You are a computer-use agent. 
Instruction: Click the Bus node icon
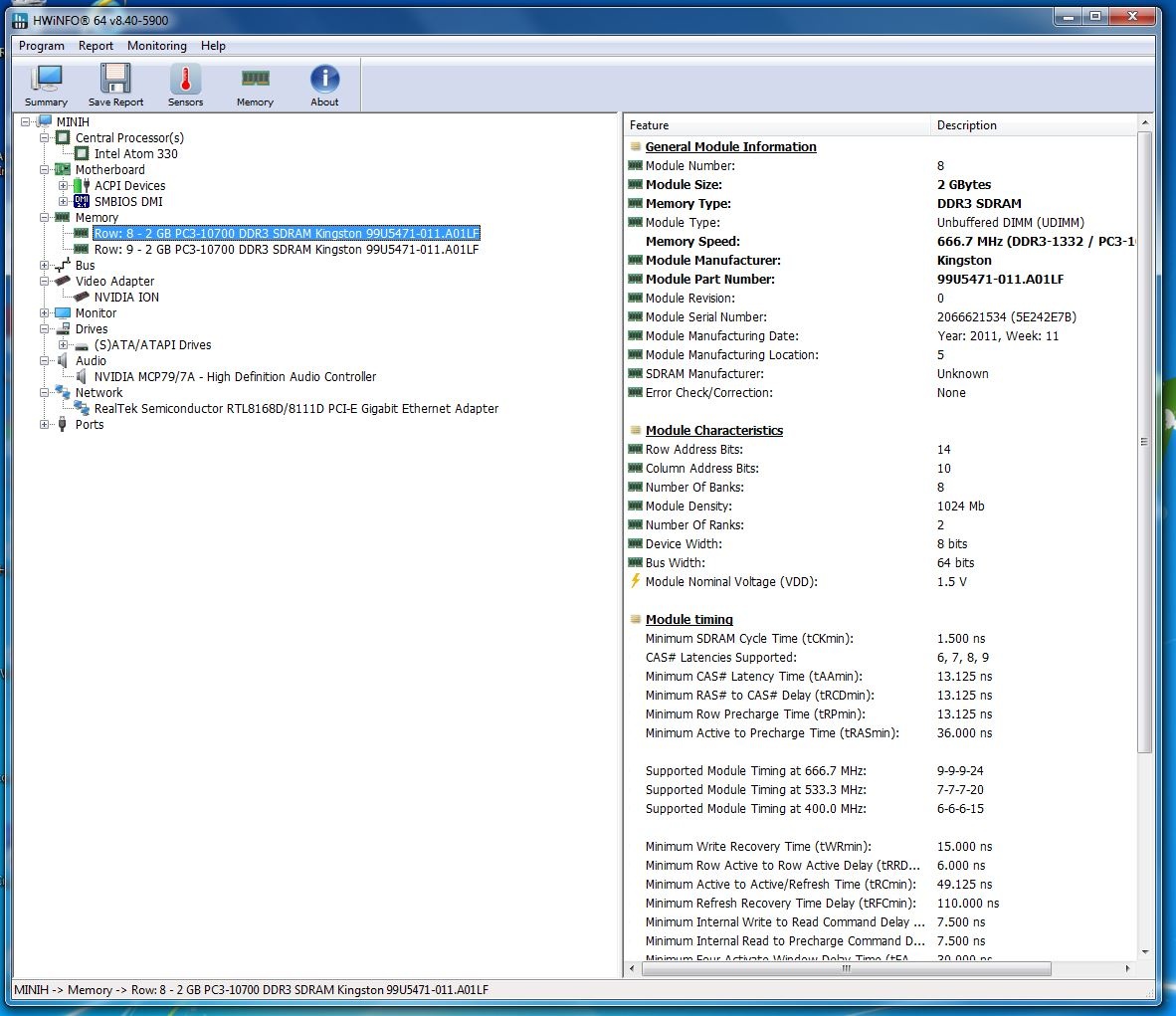(x=63, y=265)
